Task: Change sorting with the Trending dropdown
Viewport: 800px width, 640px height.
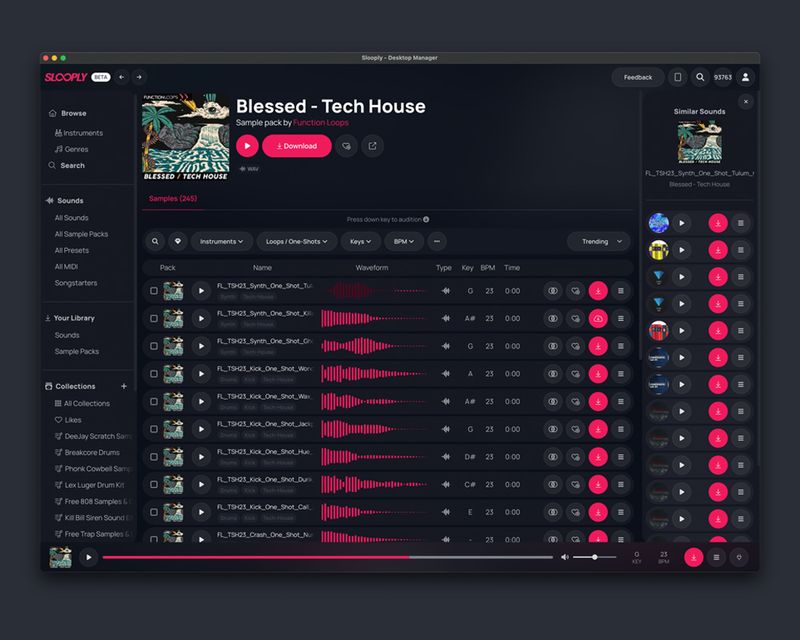Action: coord(597,241)
